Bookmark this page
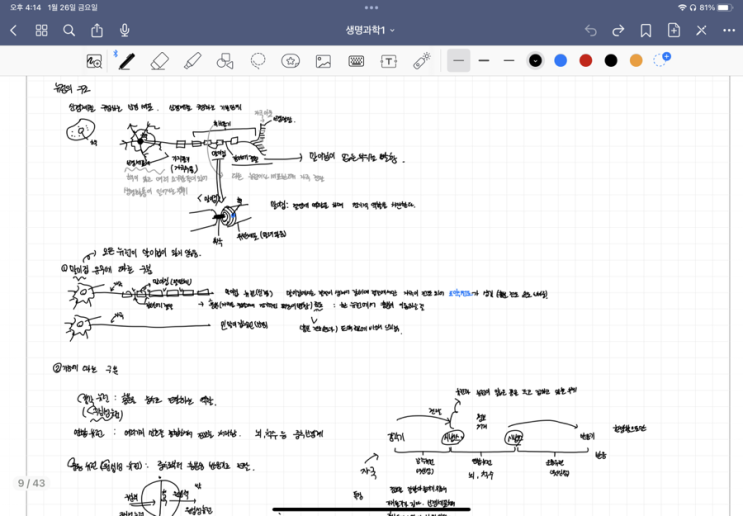Image resolution: width=743 pixels, height=516 pixels. (x=645, y=31)
